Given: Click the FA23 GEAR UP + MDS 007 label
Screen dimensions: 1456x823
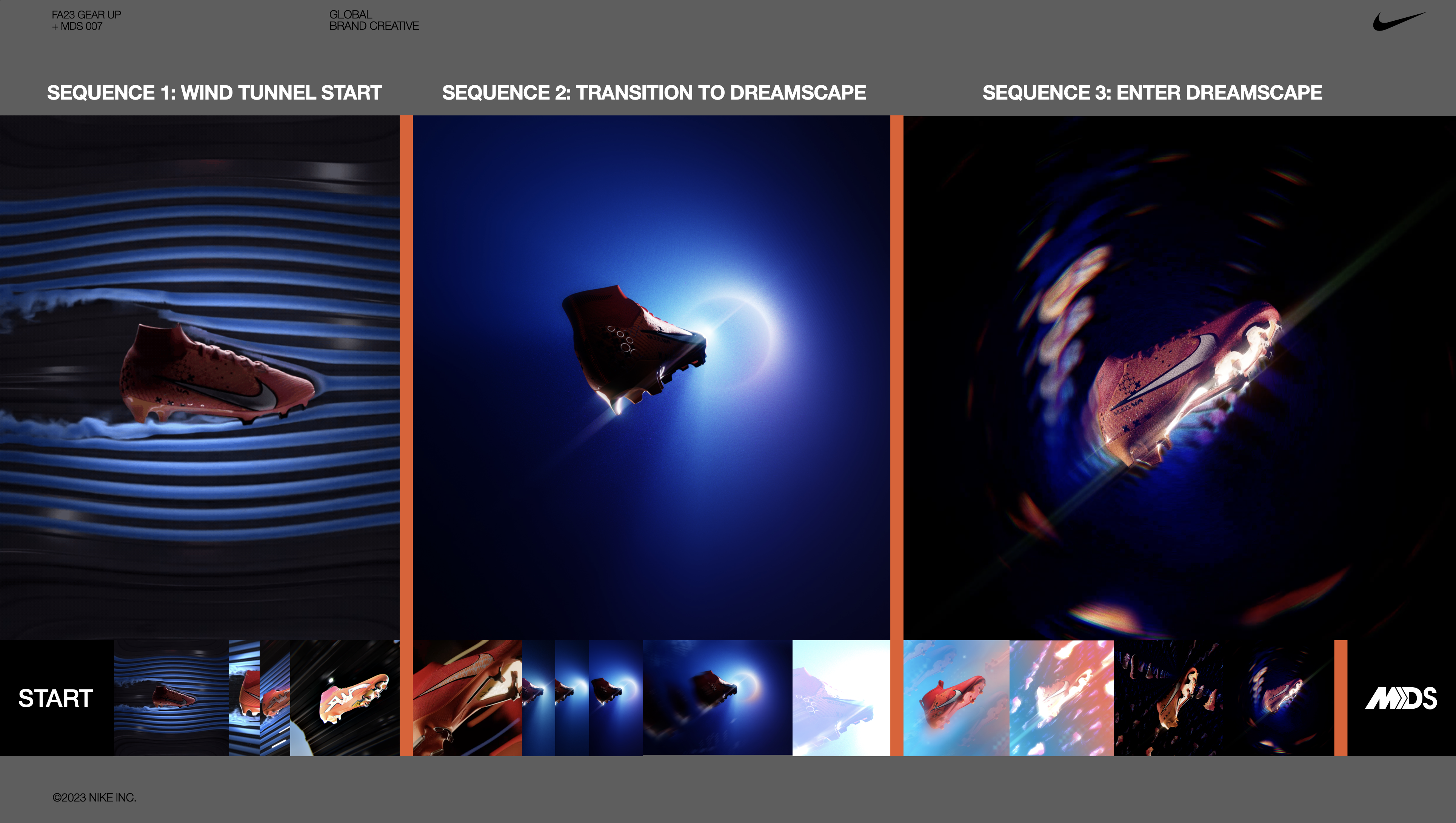Looking at the screenshot, I should (x=86, y=20).
